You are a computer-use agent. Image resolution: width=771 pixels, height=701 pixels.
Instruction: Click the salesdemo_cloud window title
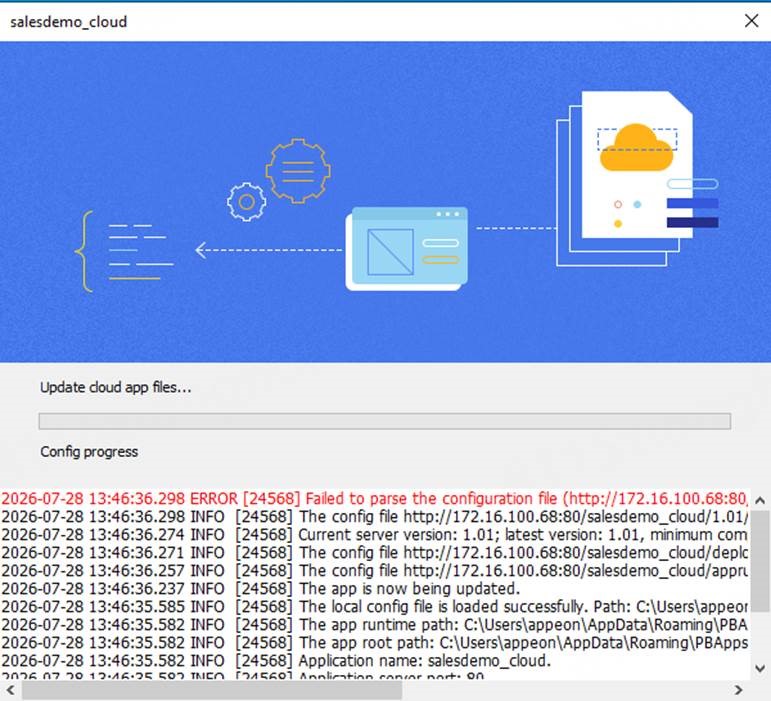[68, 22]
